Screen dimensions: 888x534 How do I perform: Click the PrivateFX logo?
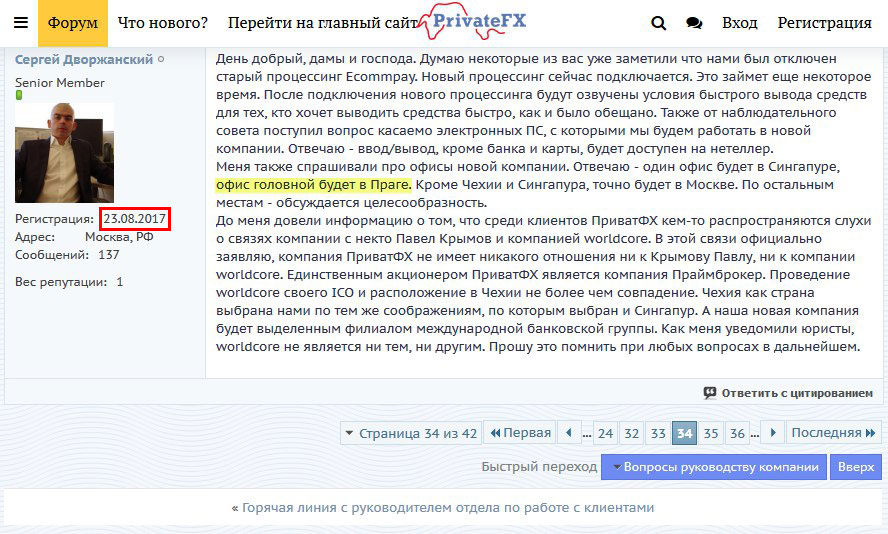[473, 22]
